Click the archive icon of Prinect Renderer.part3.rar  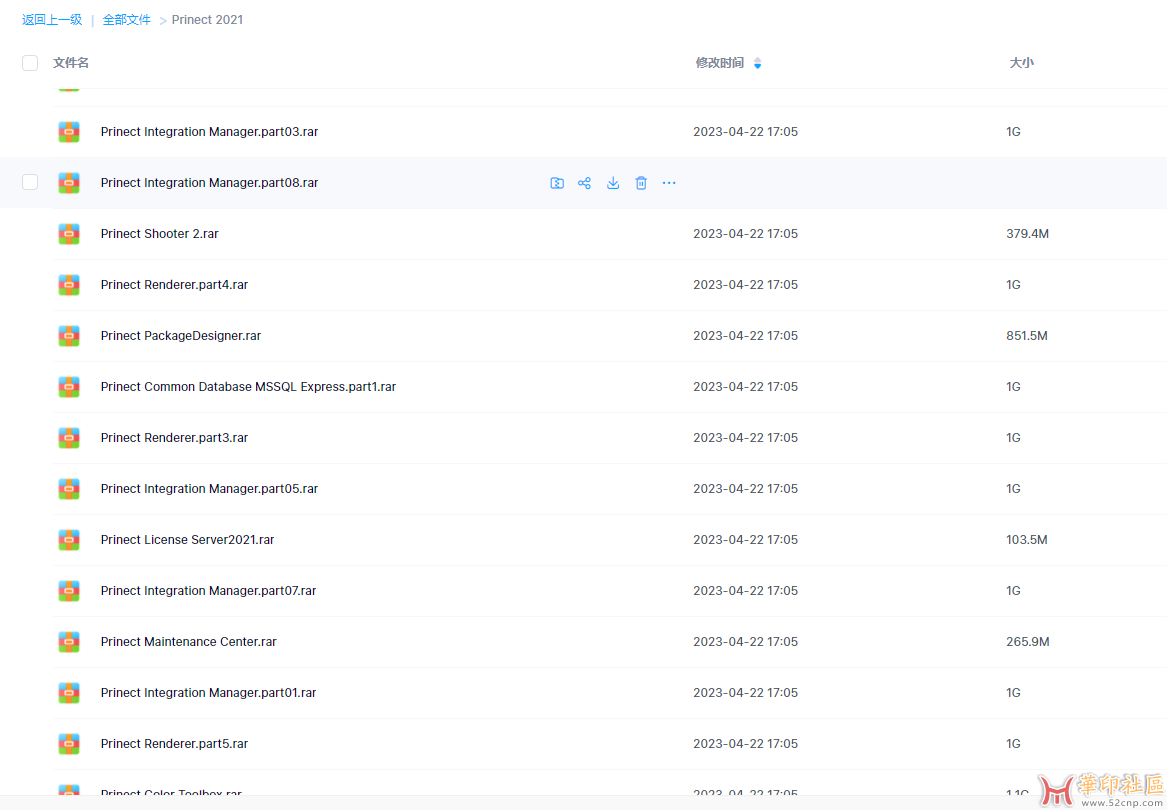tap(69, 438)
